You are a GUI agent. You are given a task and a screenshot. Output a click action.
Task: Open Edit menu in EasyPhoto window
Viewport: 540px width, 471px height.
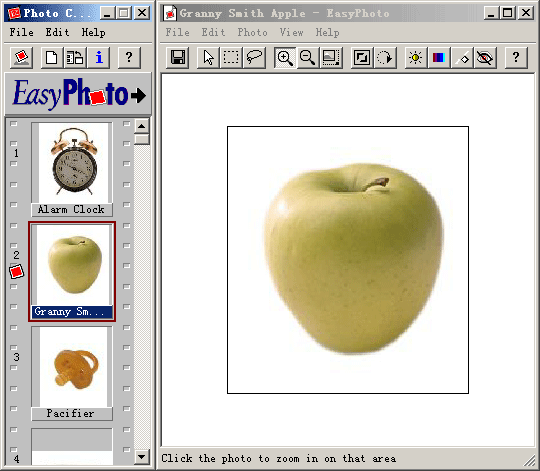(x=213, y=32)
